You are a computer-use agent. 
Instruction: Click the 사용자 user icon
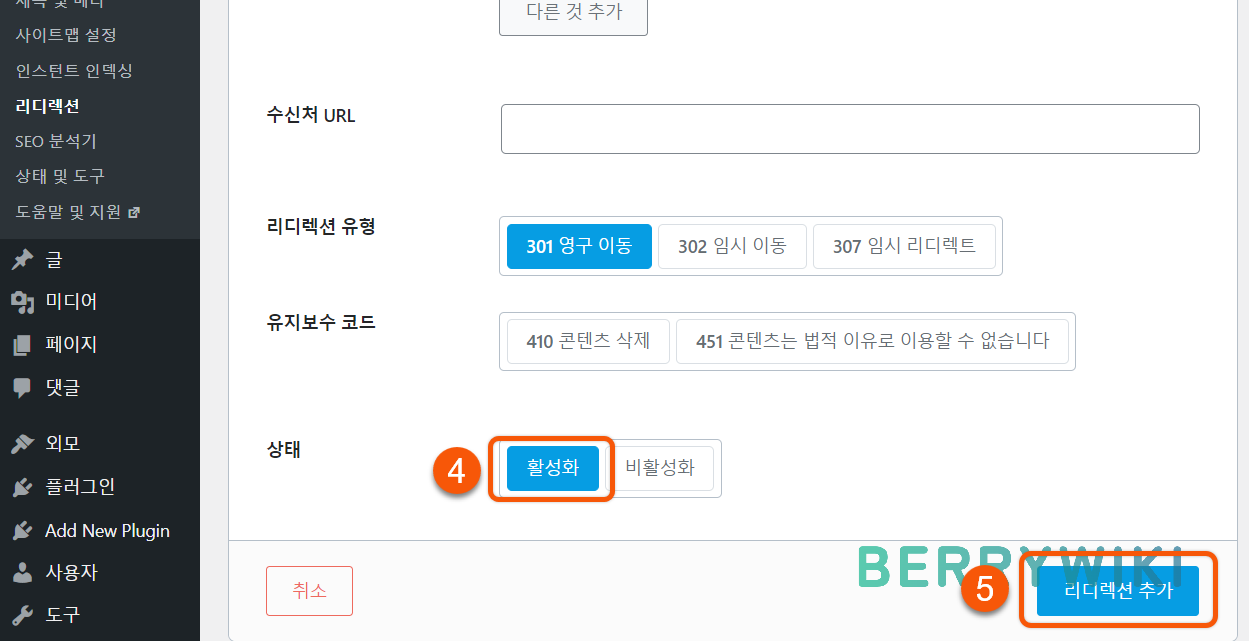(22, 573)
